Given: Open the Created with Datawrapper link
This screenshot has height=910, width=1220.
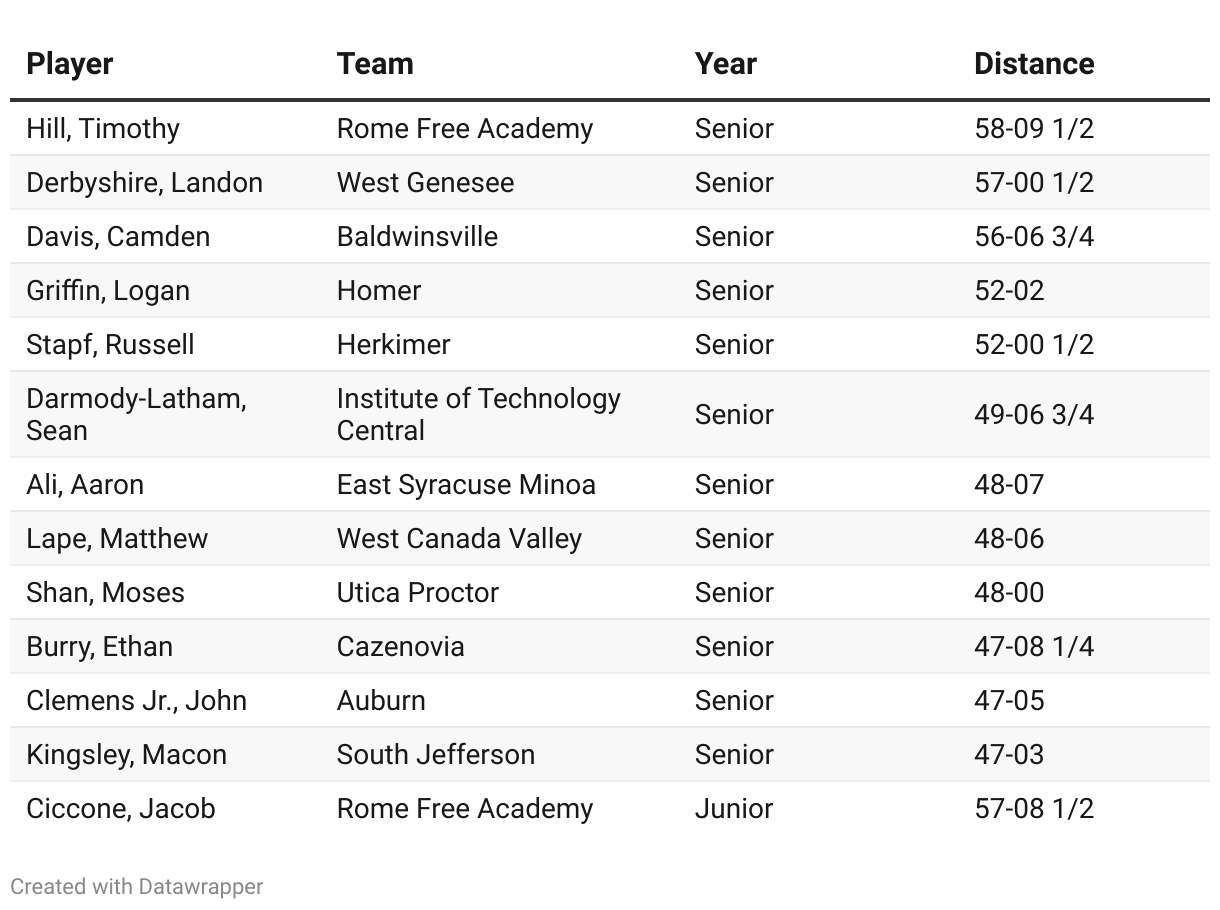Looking at the screenshot, I should pos(137,886).
